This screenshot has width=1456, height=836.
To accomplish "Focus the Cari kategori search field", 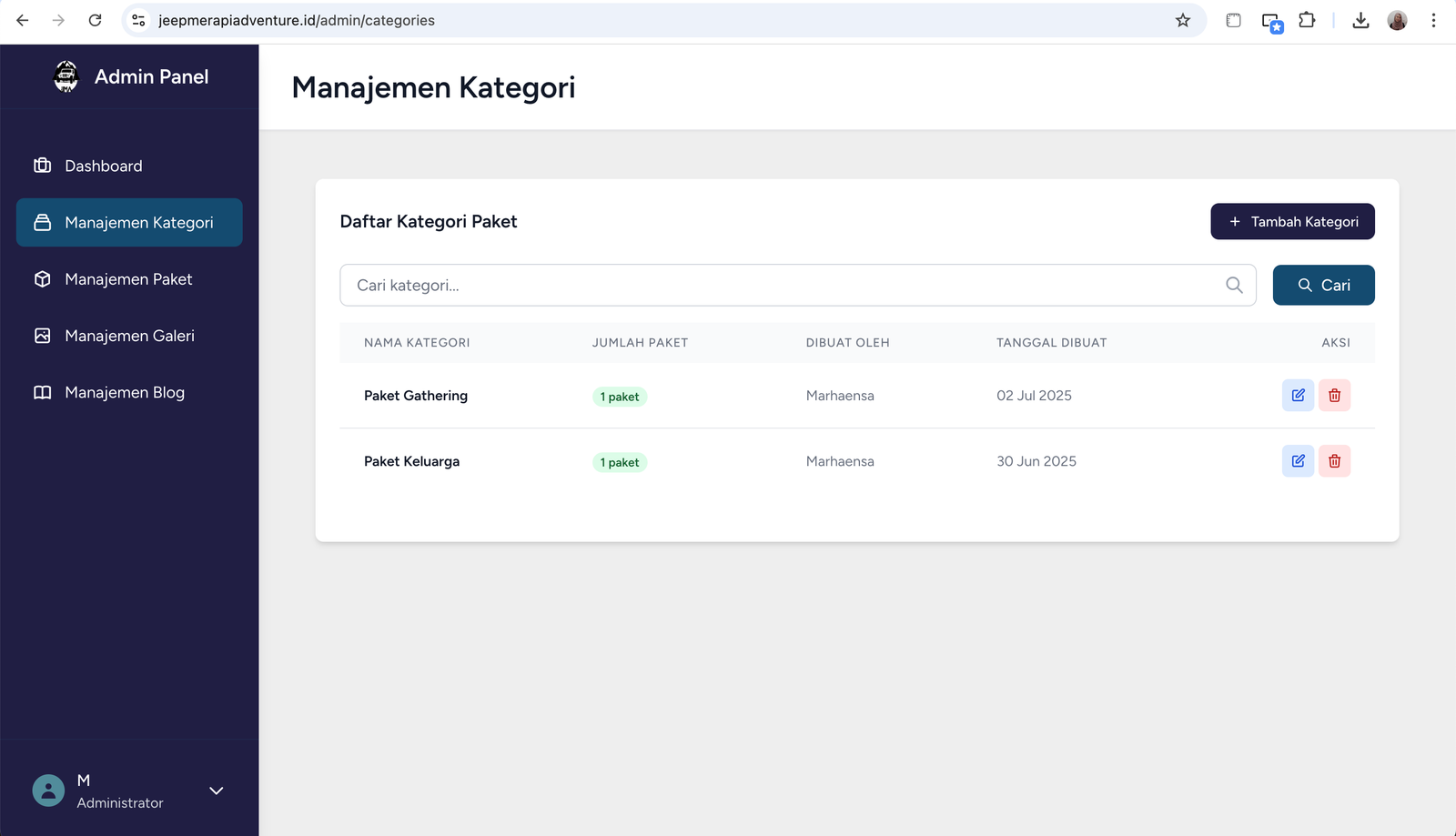I will (x=783, y=286).
